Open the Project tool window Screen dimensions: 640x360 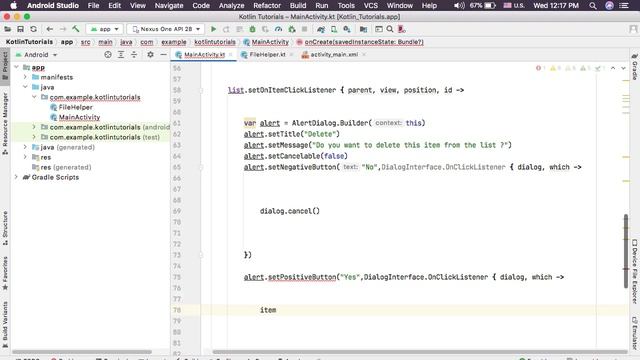pos(5,66)
